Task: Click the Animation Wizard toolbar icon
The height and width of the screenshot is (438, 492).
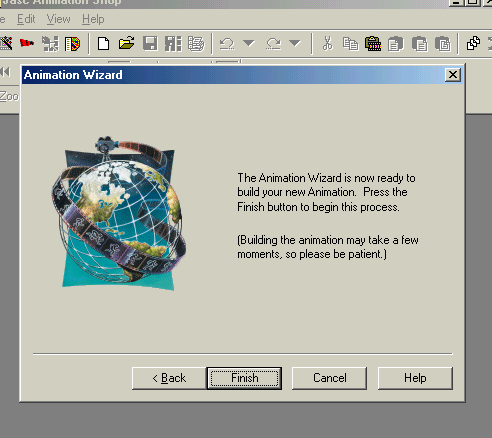Action: [x=6, y=43]
